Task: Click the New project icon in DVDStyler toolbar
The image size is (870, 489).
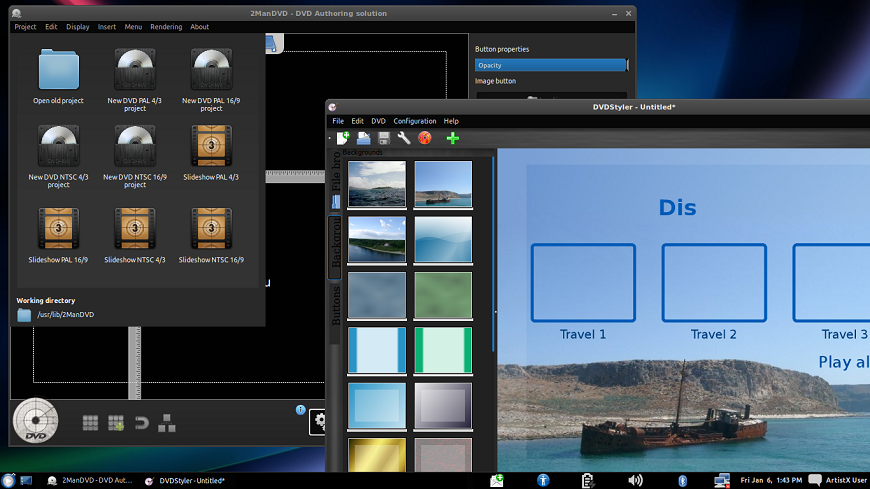Action: [343, 138]
